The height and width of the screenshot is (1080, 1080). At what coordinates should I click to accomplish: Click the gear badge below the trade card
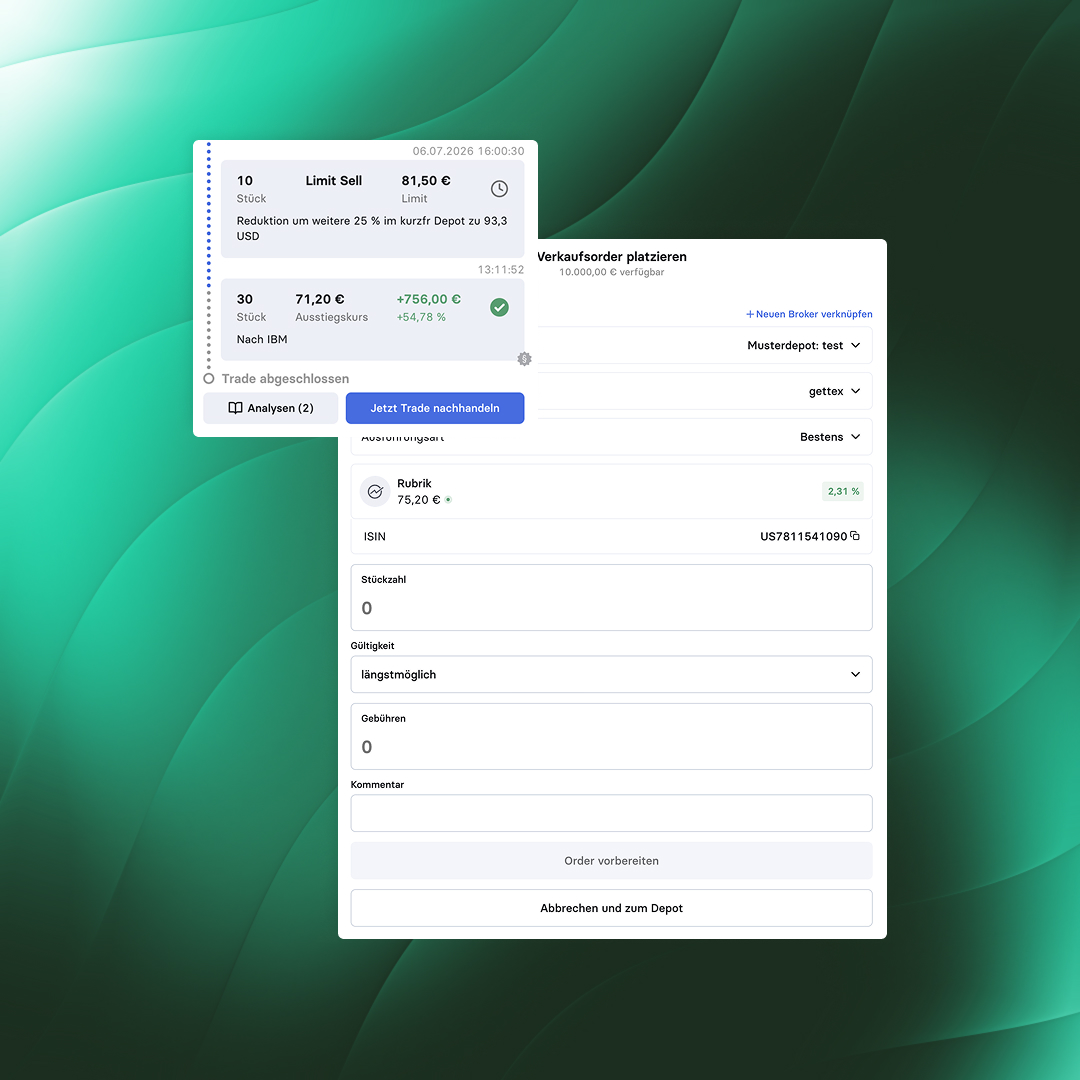[x=524, y=359]
